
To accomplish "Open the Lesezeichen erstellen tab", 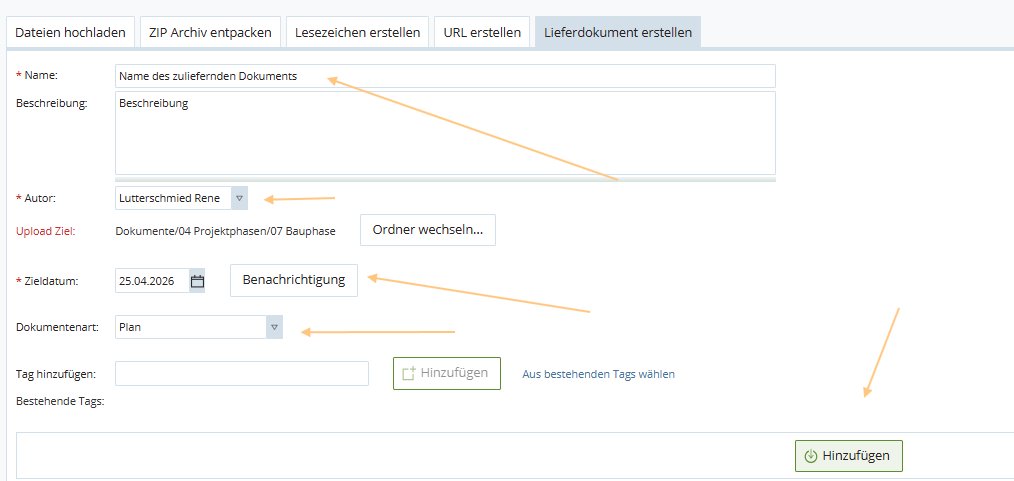I will (x=358, y=32).
